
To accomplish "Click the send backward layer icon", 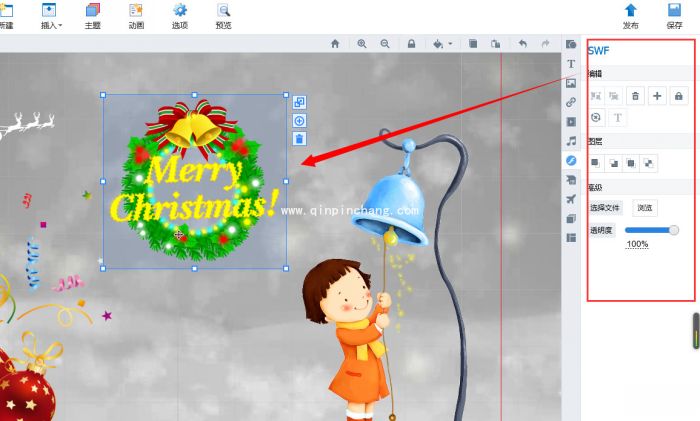I will coord(648,163).
